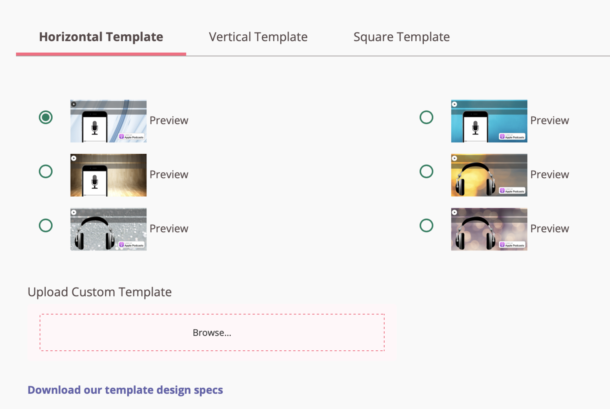Switch to the Vertical Template tab
The width and height of the screenshot is (610, 409).
pos(258,37)
